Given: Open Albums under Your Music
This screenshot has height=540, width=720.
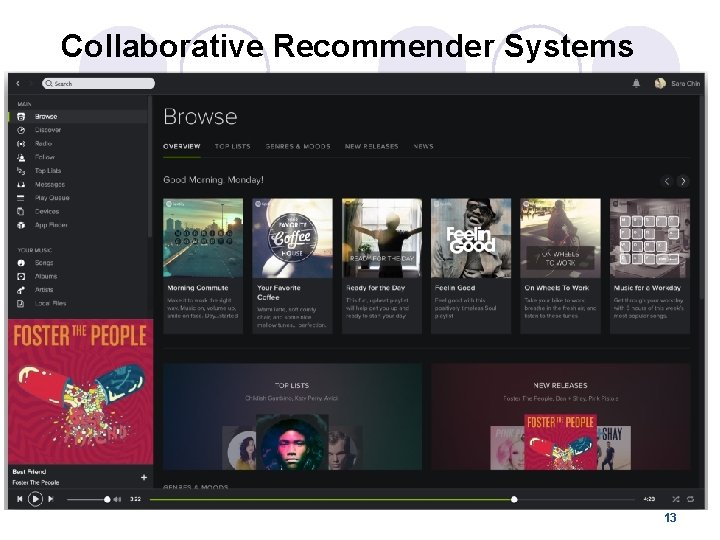Looking at the screenshot, I should point(46,276).
